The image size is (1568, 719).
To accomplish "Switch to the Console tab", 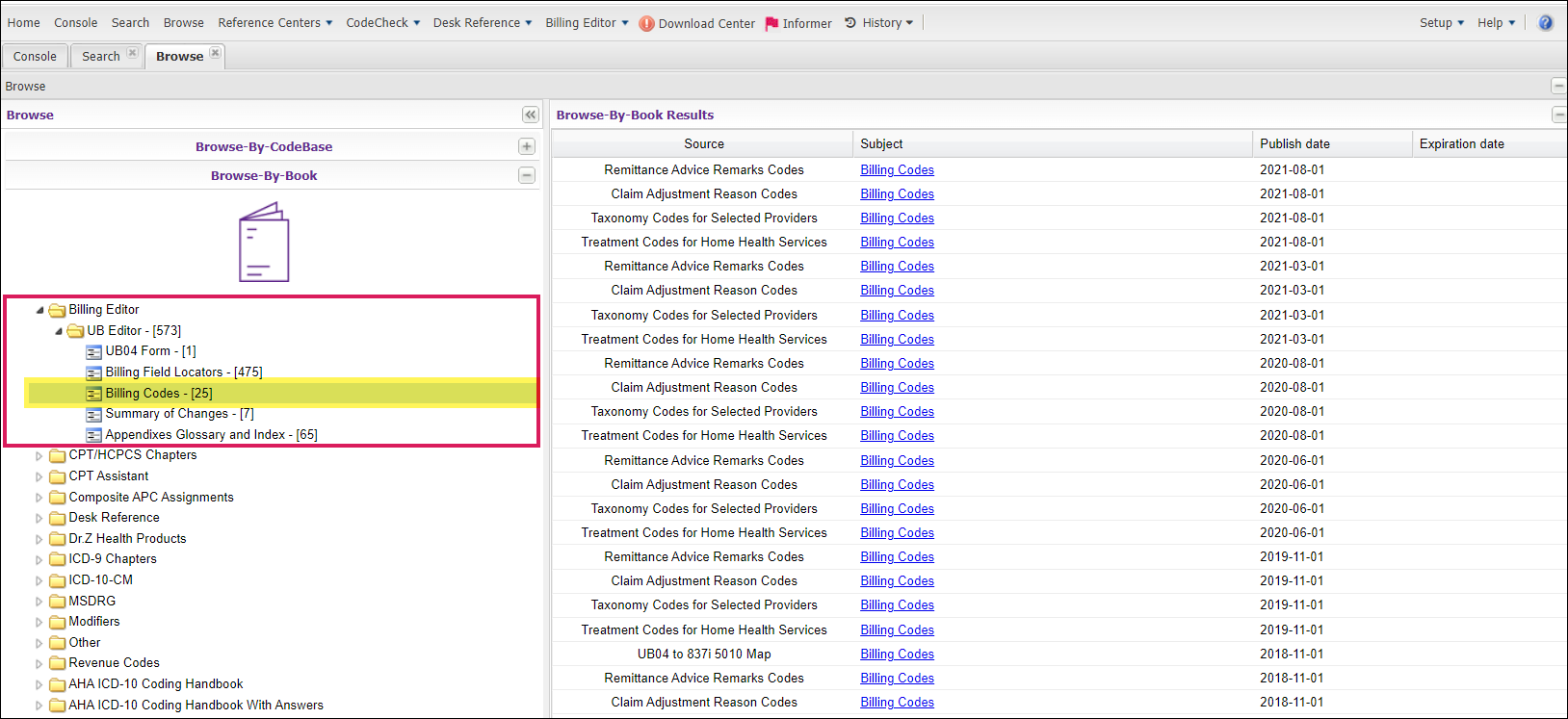I will (x=35, y=56).
